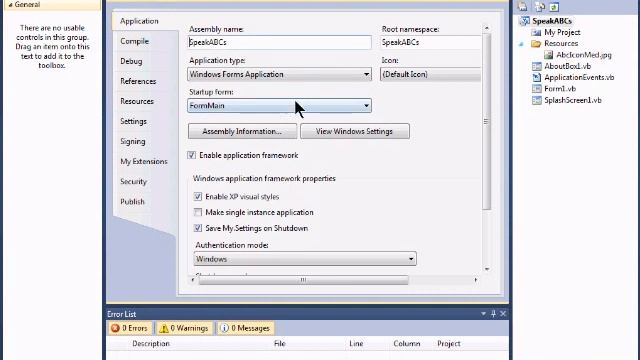Sort Error List by File column
Image resolution: width=640 pixels, height=360 pixels.
[x=280, y=344]
